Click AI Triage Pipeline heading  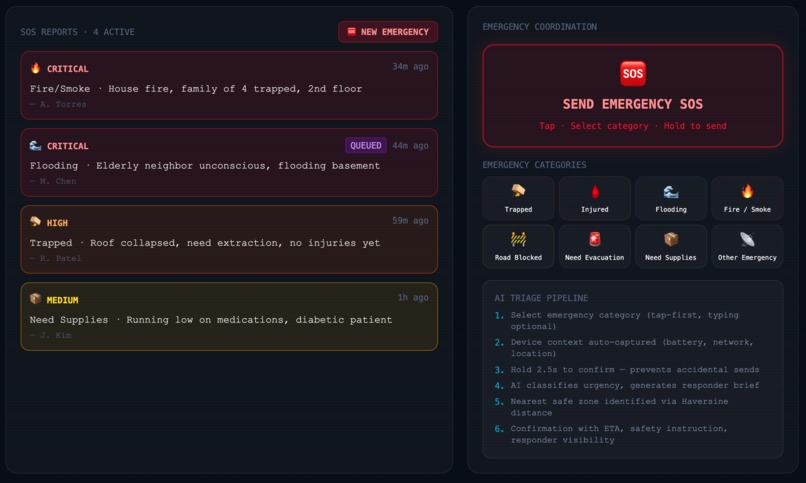pos(541,298)
